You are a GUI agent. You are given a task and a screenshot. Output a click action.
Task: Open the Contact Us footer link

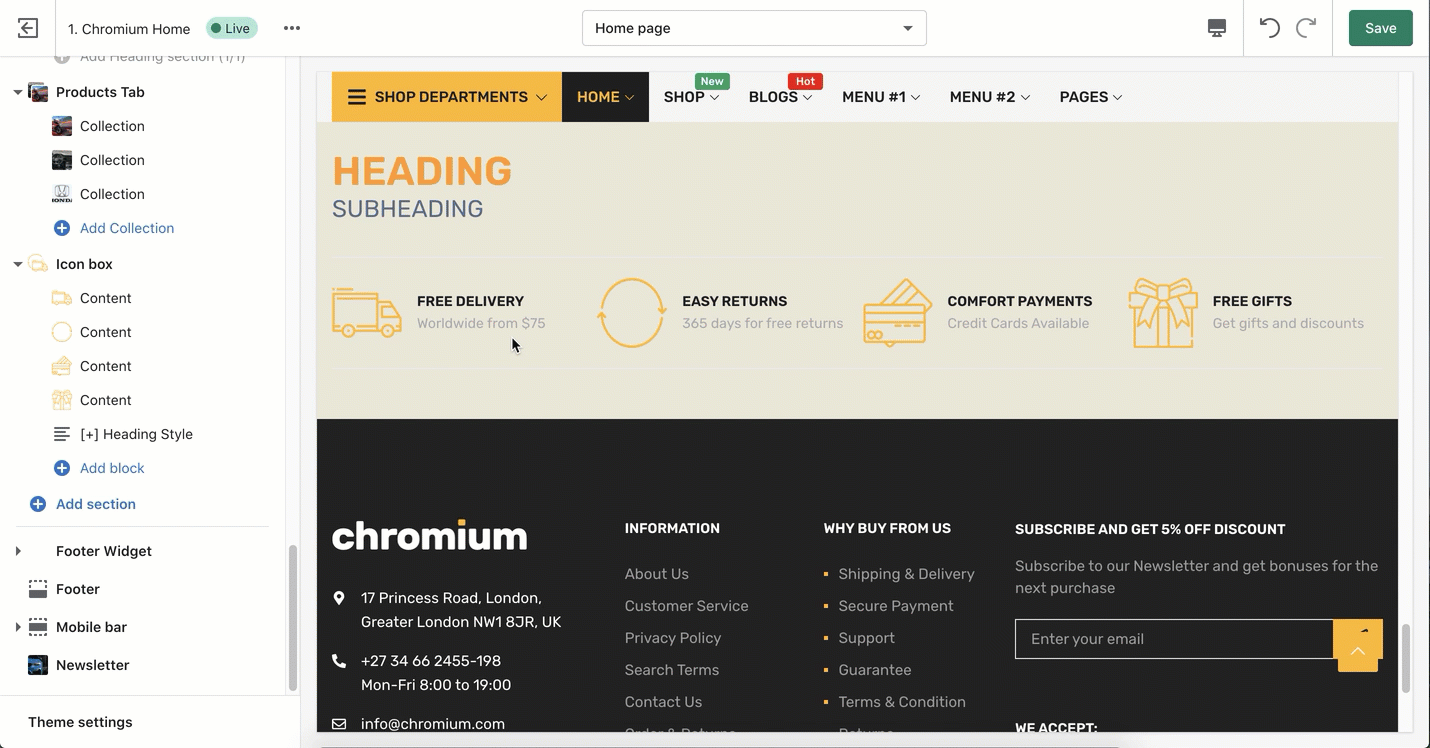pyautogui.click(x=664, y=702)
